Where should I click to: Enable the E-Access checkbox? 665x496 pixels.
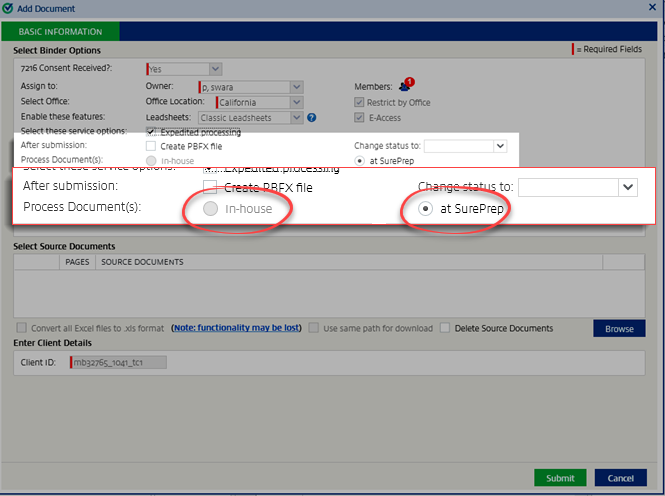(x=360, y=117)
